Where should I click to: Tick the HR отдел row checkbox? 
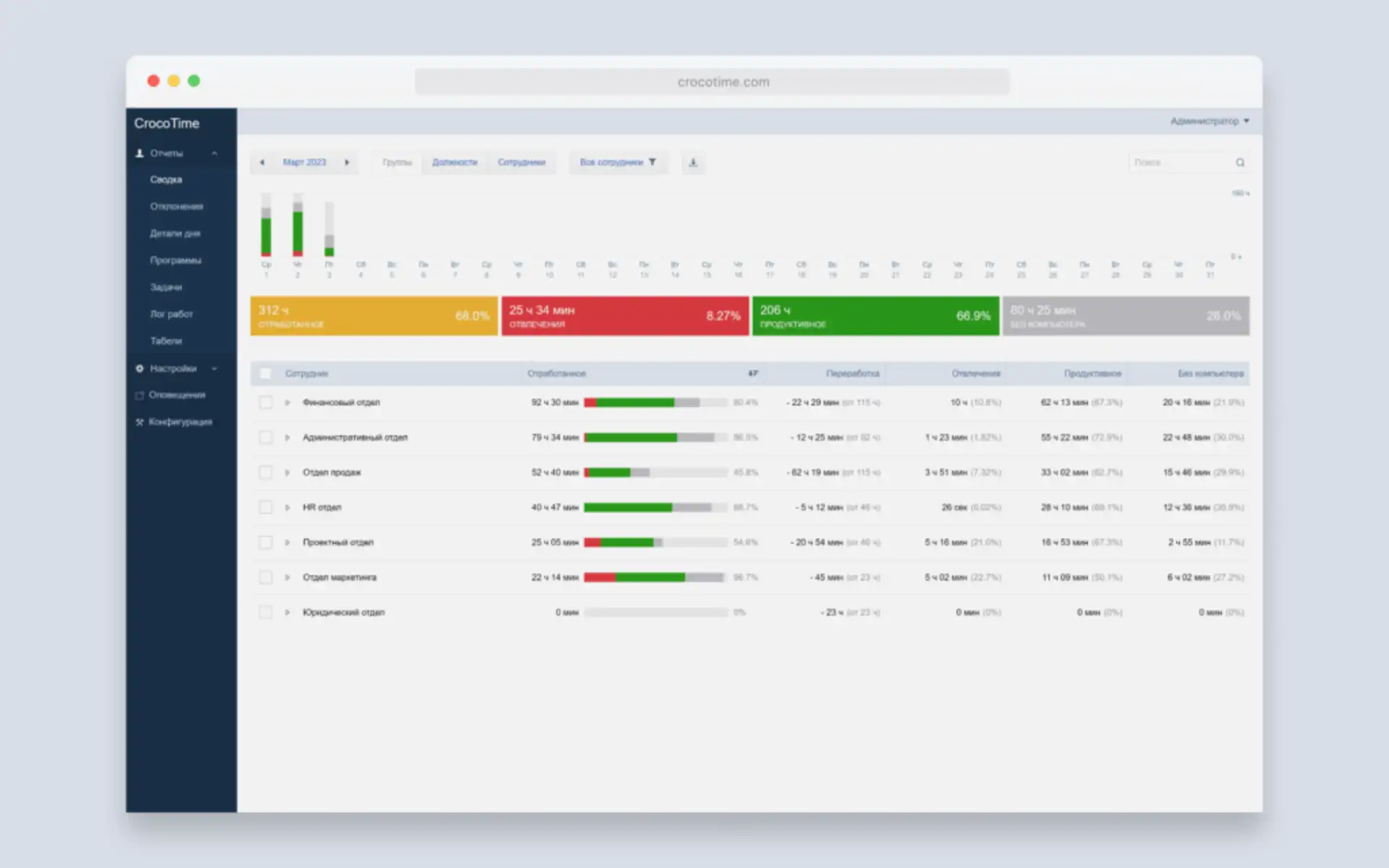266,507
